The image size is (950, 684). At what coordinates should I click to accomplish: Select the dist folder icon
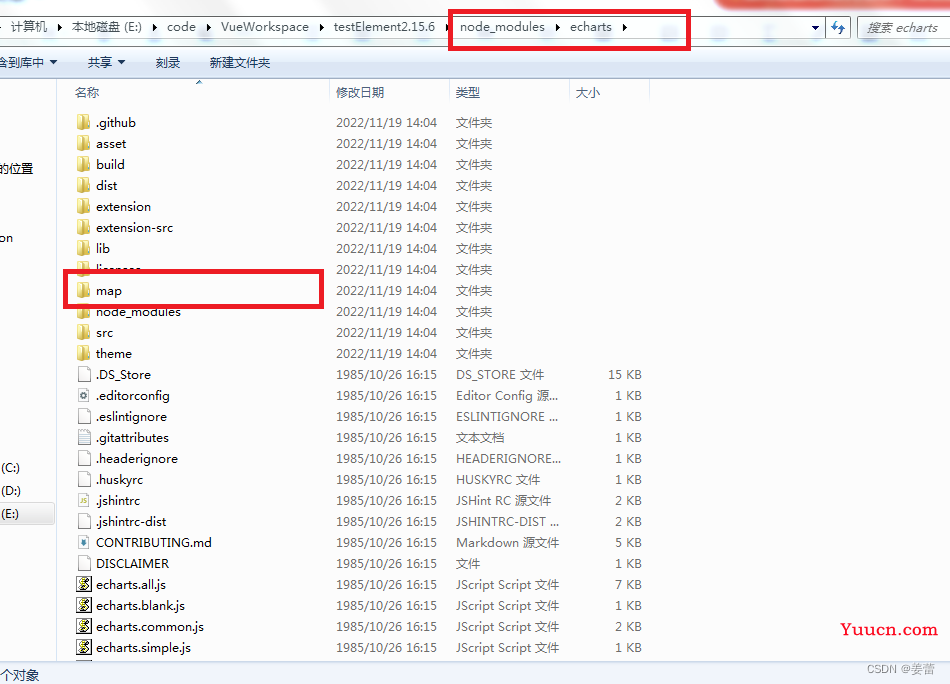84,185
